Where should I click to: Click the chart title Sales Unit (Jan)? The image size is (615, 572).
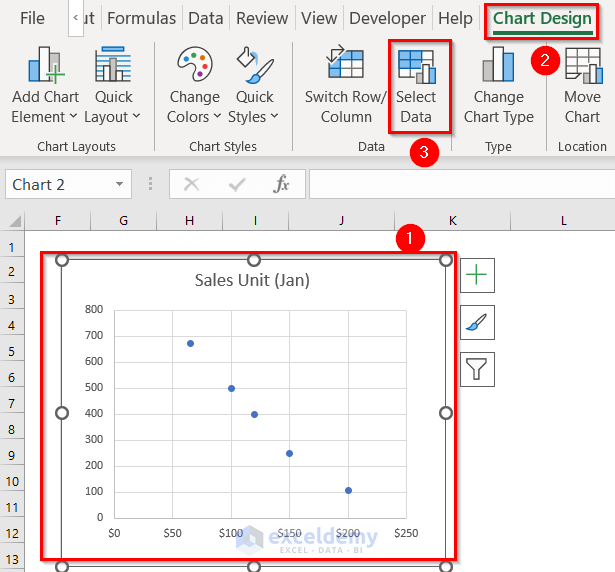[x=252, y=280]
